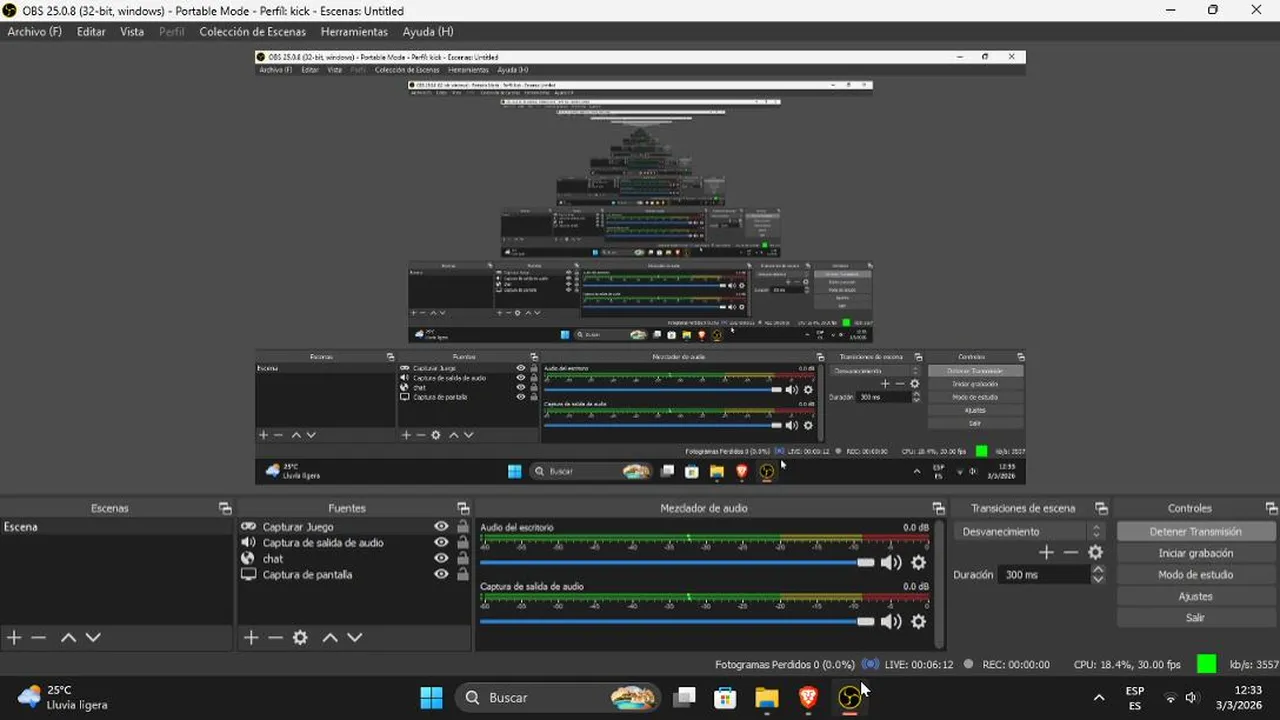Open Microsoft Store from taskbar
The image size is (1280, 720).
click(725, 697)
